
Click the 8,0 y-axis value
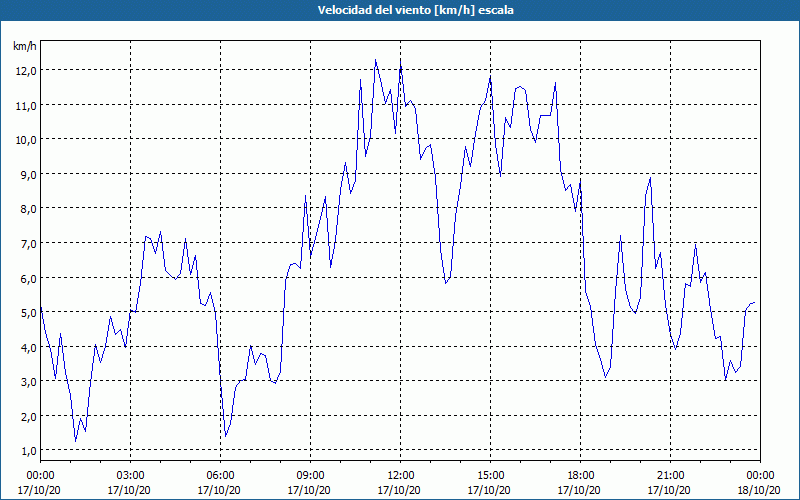28,209
